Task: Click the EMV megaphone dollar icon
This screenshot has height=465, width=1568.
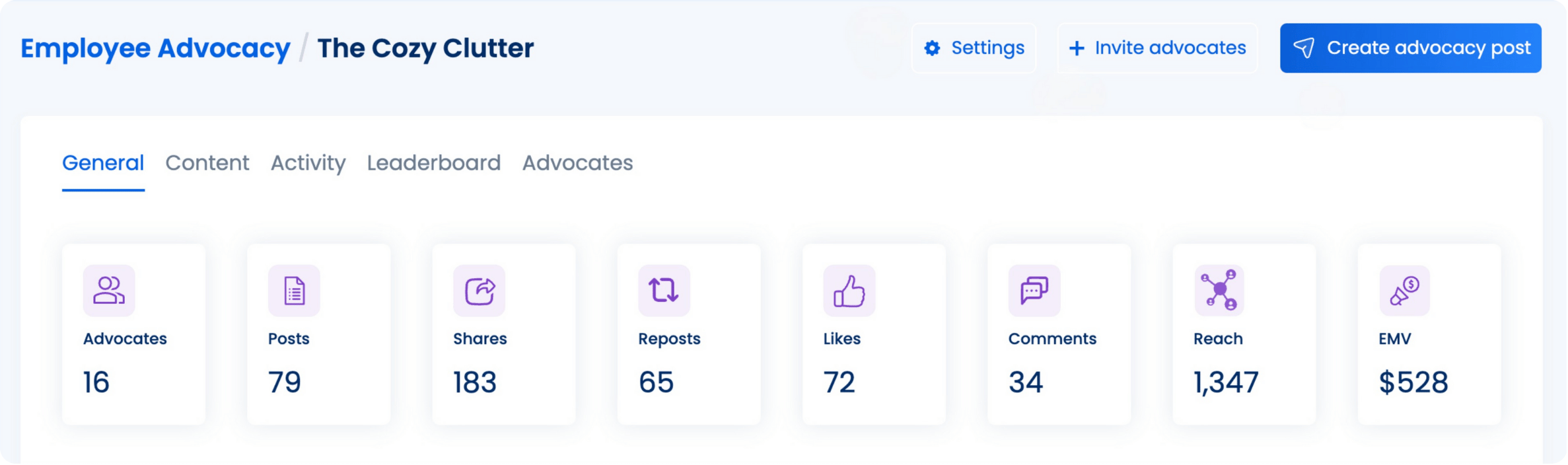Action: click(x=1404, y=291)
